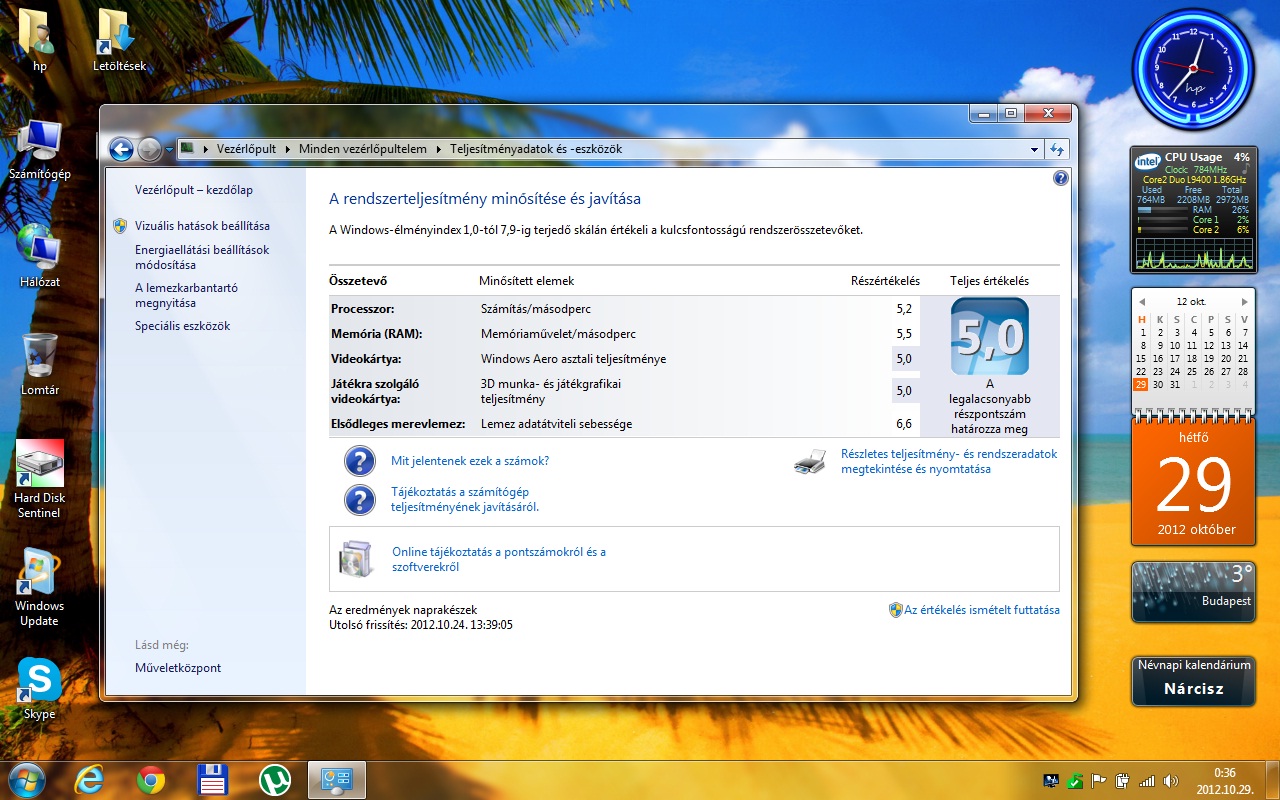Open Windows Update desktop shortcut

tap(40, 588)
